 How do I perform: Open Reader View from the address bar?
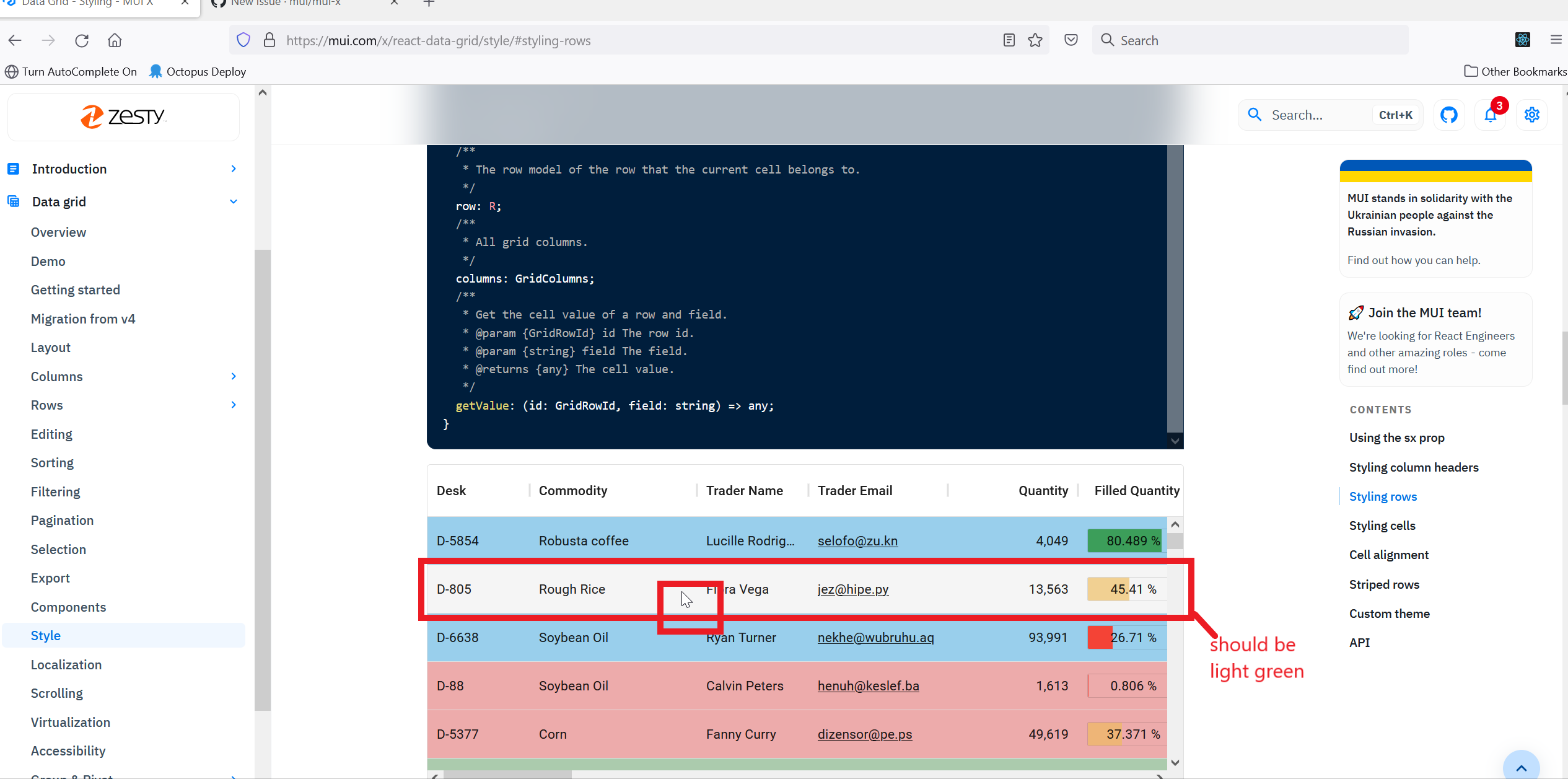[1009, 40]
